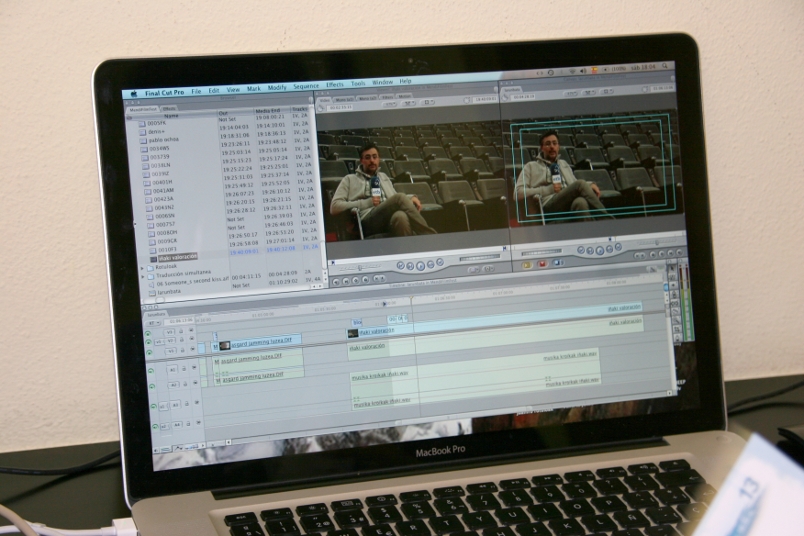
Task: Click the Viewer shuttle control
Action: tap(361, 267)
